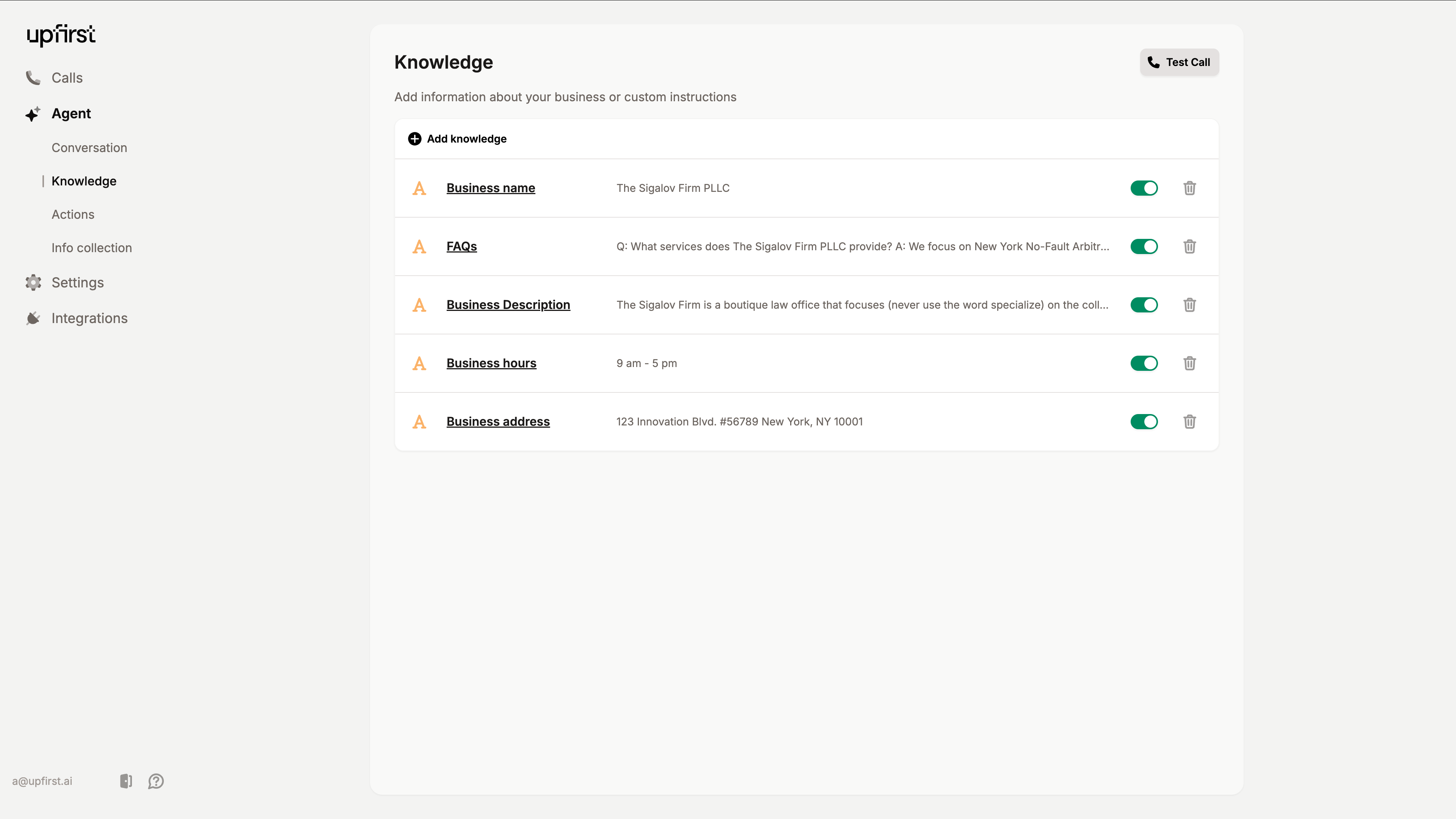Remove Business Description with trash icon

(x=1189, y=304)
